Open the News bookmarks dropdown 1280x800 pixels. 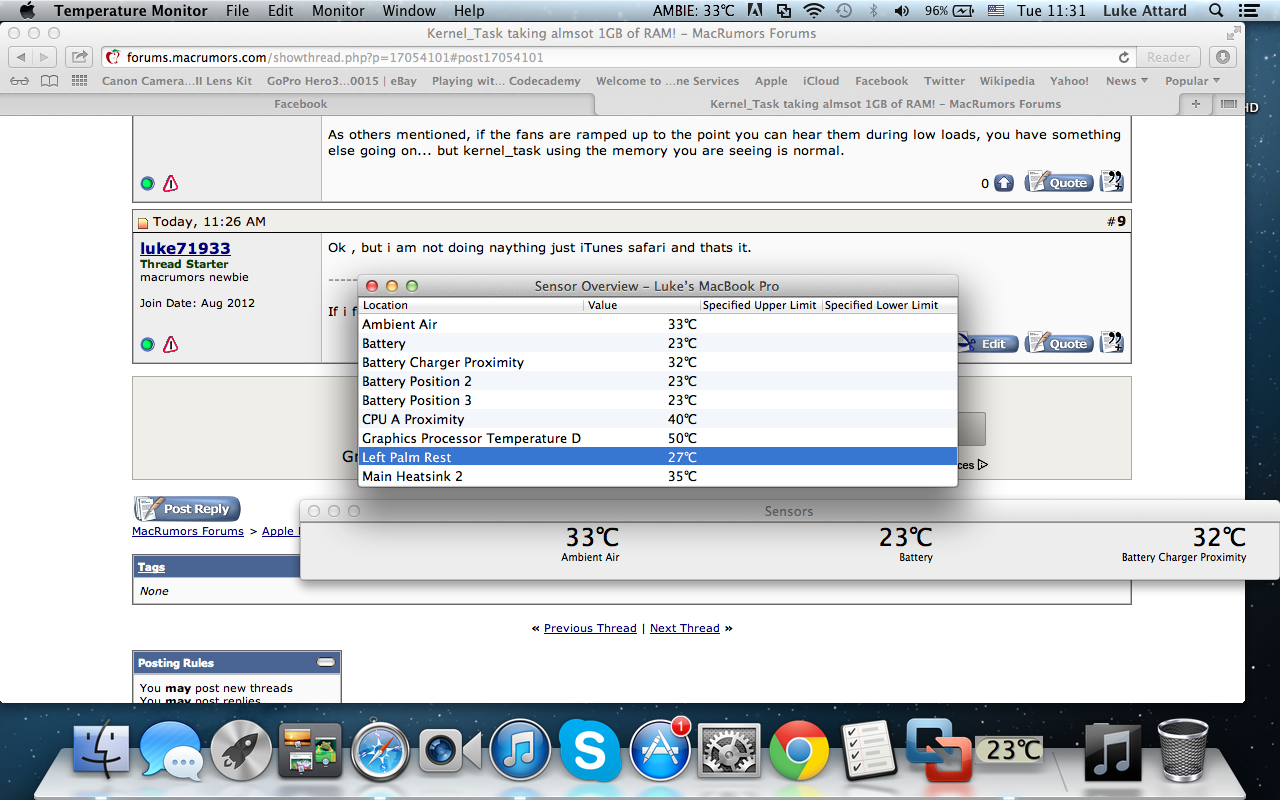(1127, 81)
